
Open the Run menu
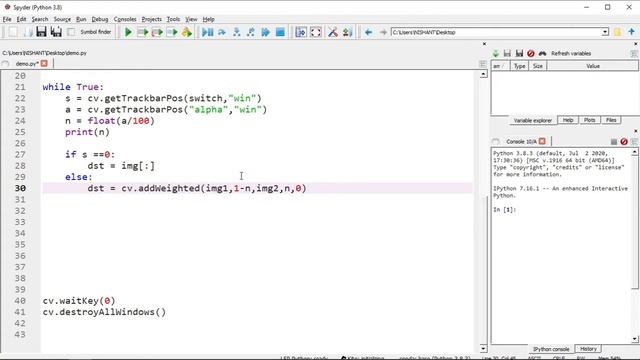pyautogui.click(x=81, y=19)
